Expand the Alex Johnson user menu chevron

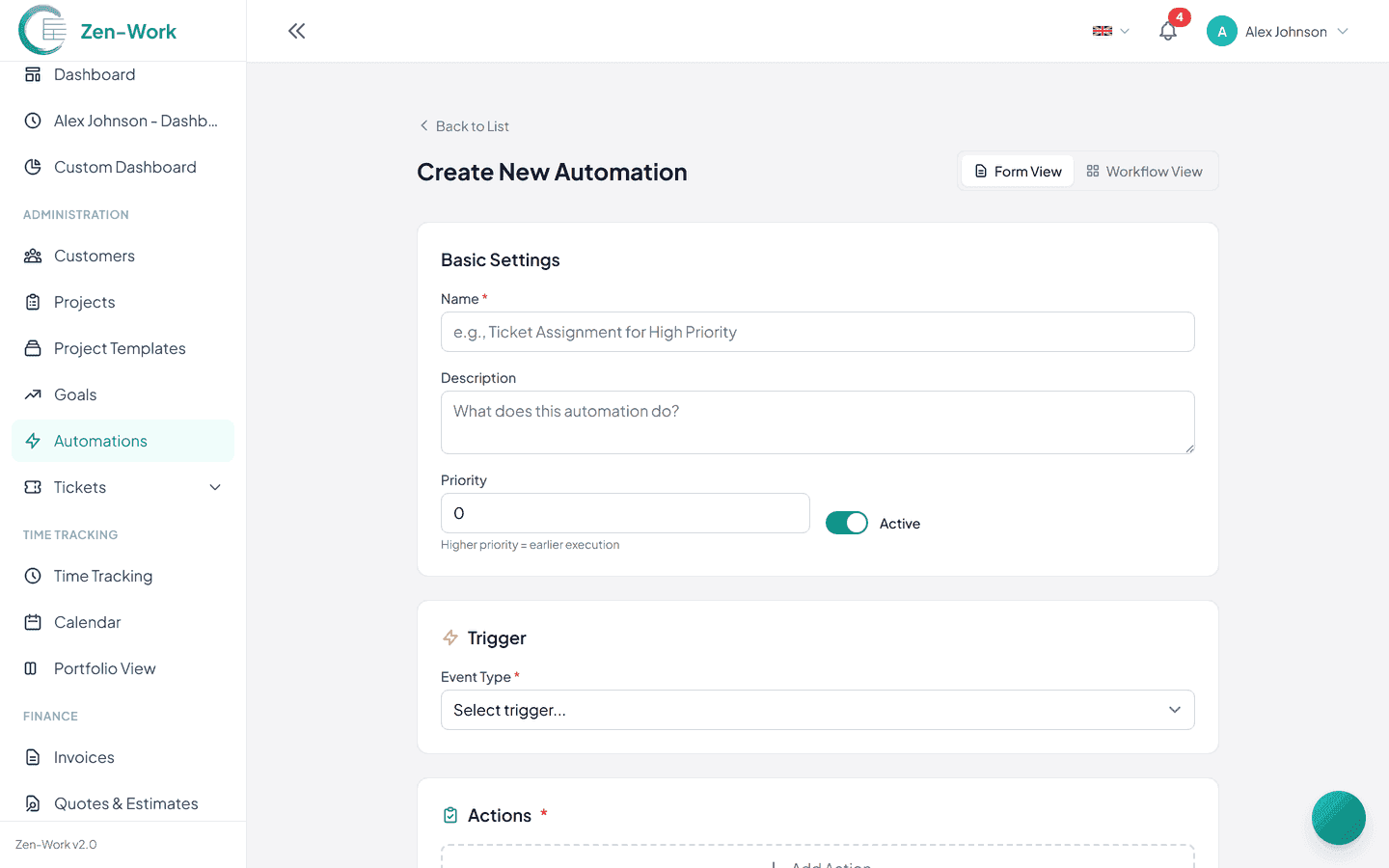coord(1343,32)
